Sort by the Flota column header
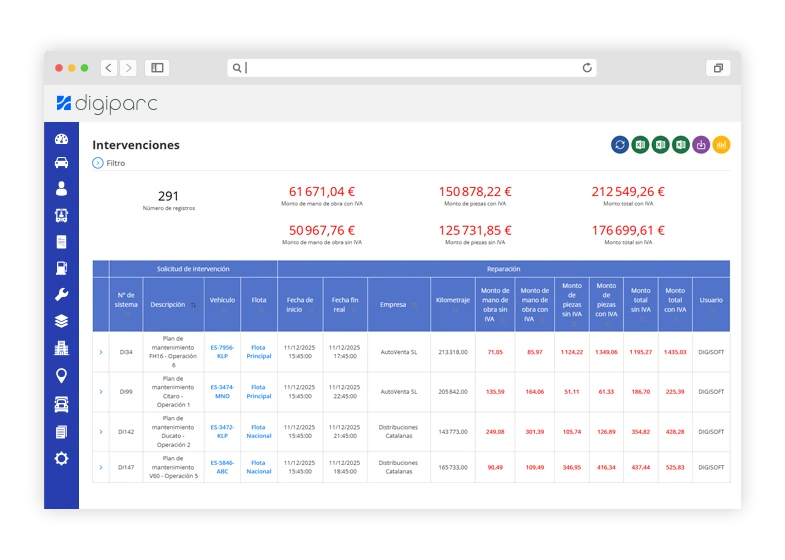 click(x=259, y=305)
